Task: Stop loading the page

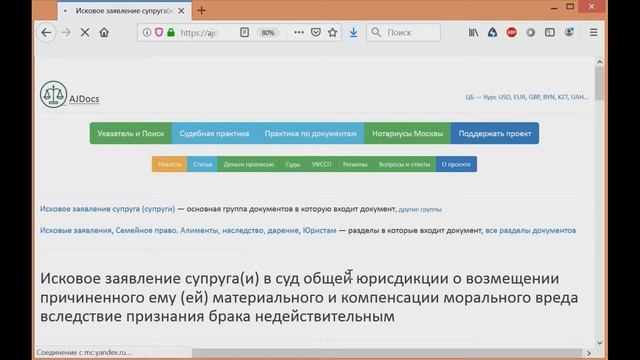Action: tap(85, 32)
